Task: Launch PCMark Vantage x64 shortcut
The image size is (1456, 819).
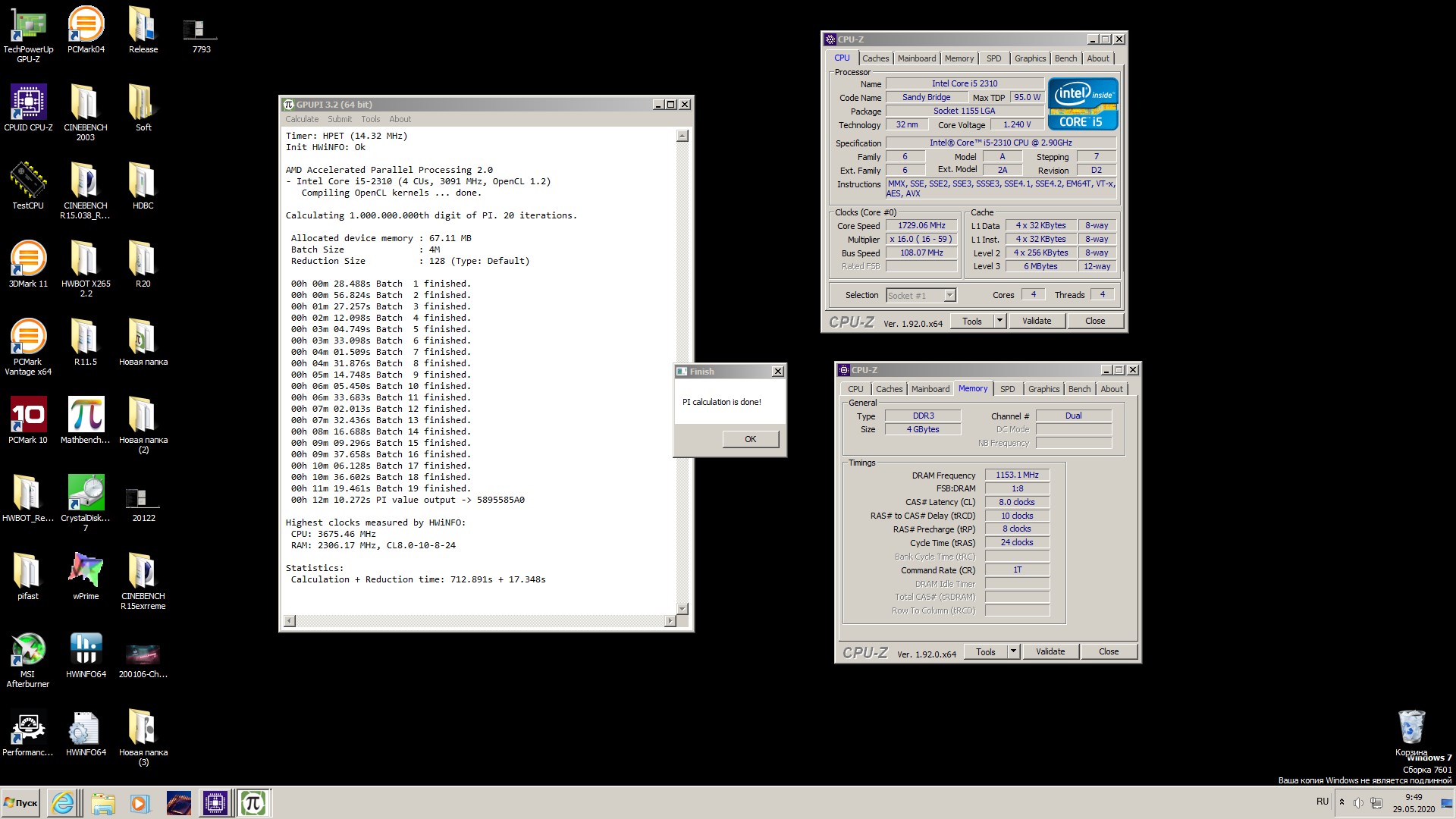Action: [28, 347]
